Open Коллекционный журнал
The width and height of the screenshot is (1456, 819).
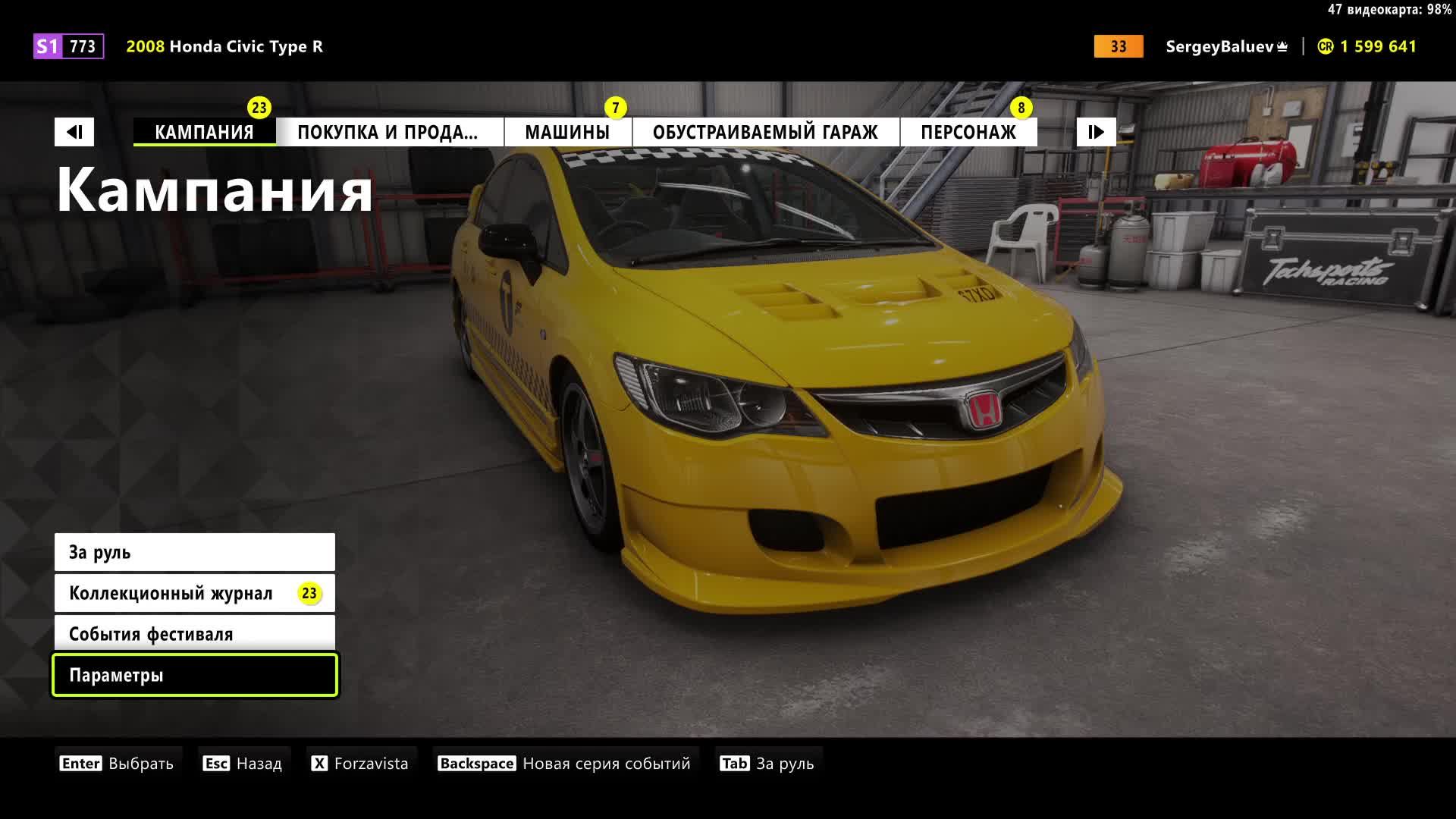pos(195,593)
